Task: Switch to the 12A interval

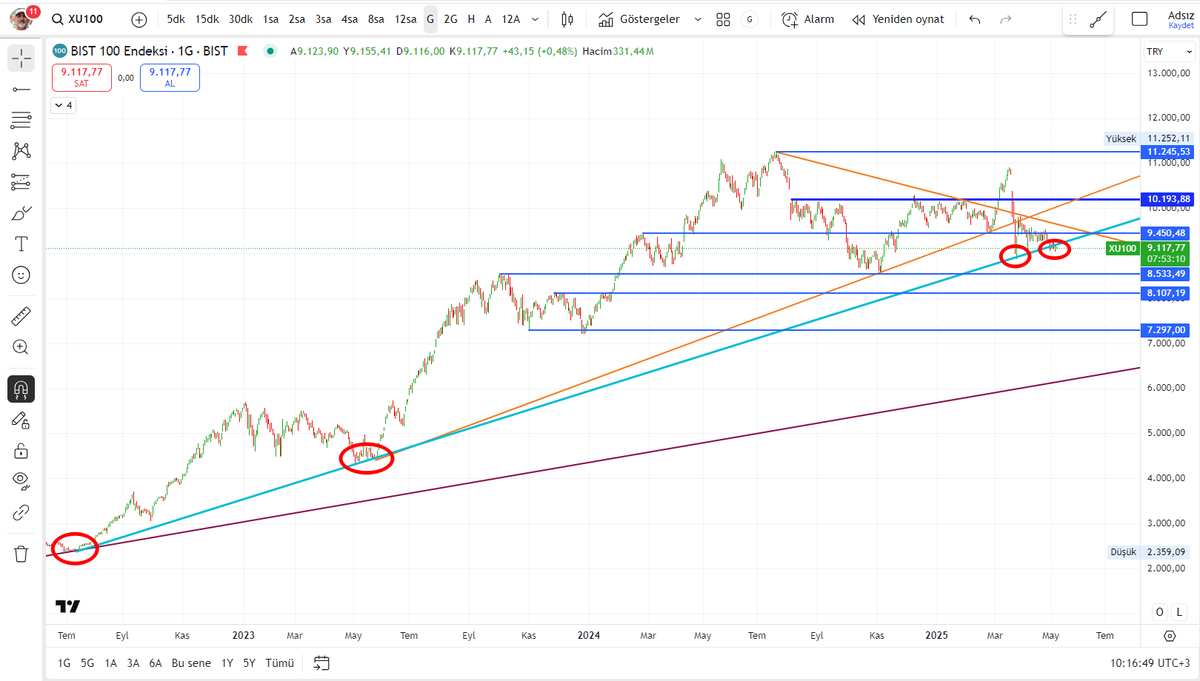Action: 510,19
